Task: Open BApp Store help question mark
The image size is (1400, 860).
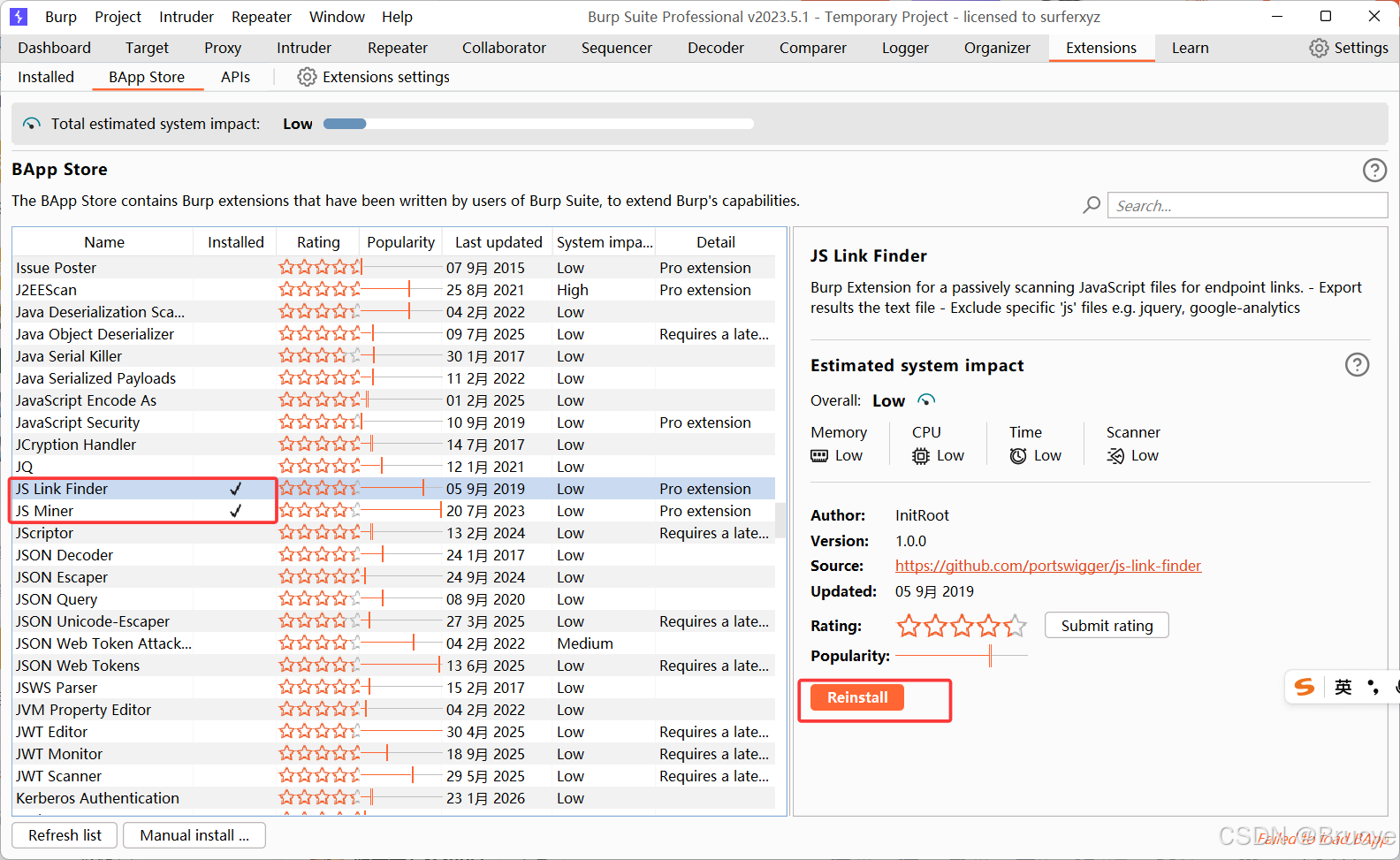Action: pos(1374,170)
